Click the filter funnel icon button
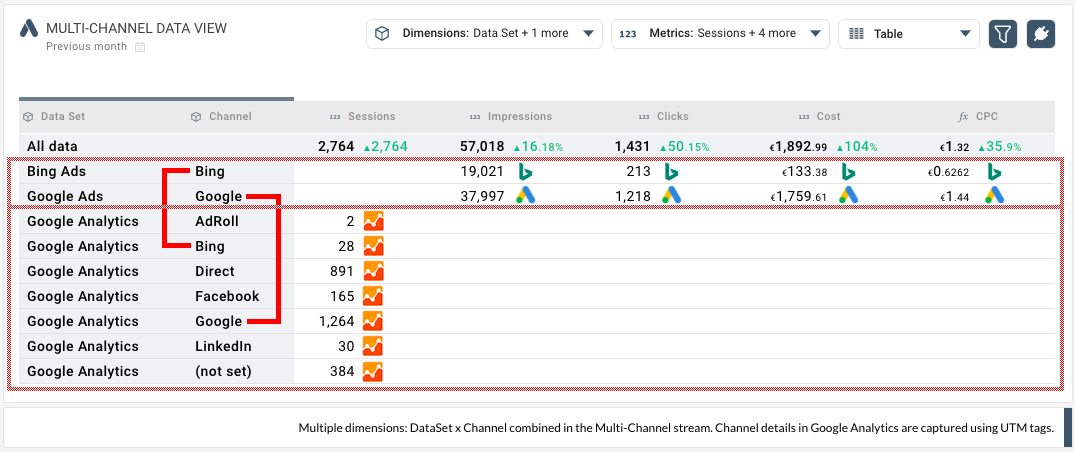 (1002, 34)
